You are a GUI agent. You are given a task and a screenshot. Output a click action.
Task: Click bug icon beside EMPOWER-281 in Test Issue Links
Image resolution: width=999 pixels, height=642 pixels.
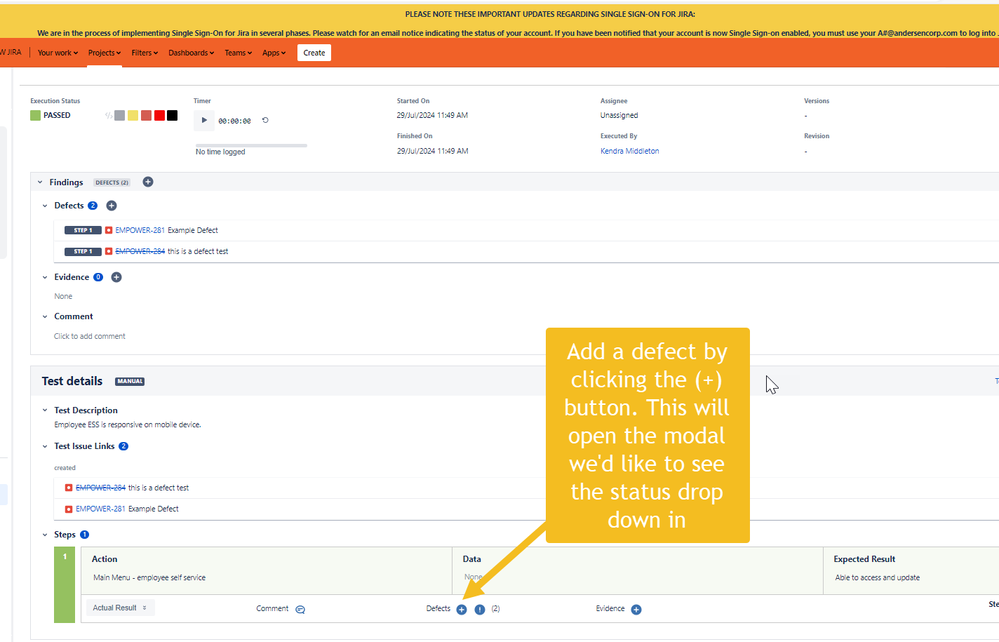tap(69, 509)
